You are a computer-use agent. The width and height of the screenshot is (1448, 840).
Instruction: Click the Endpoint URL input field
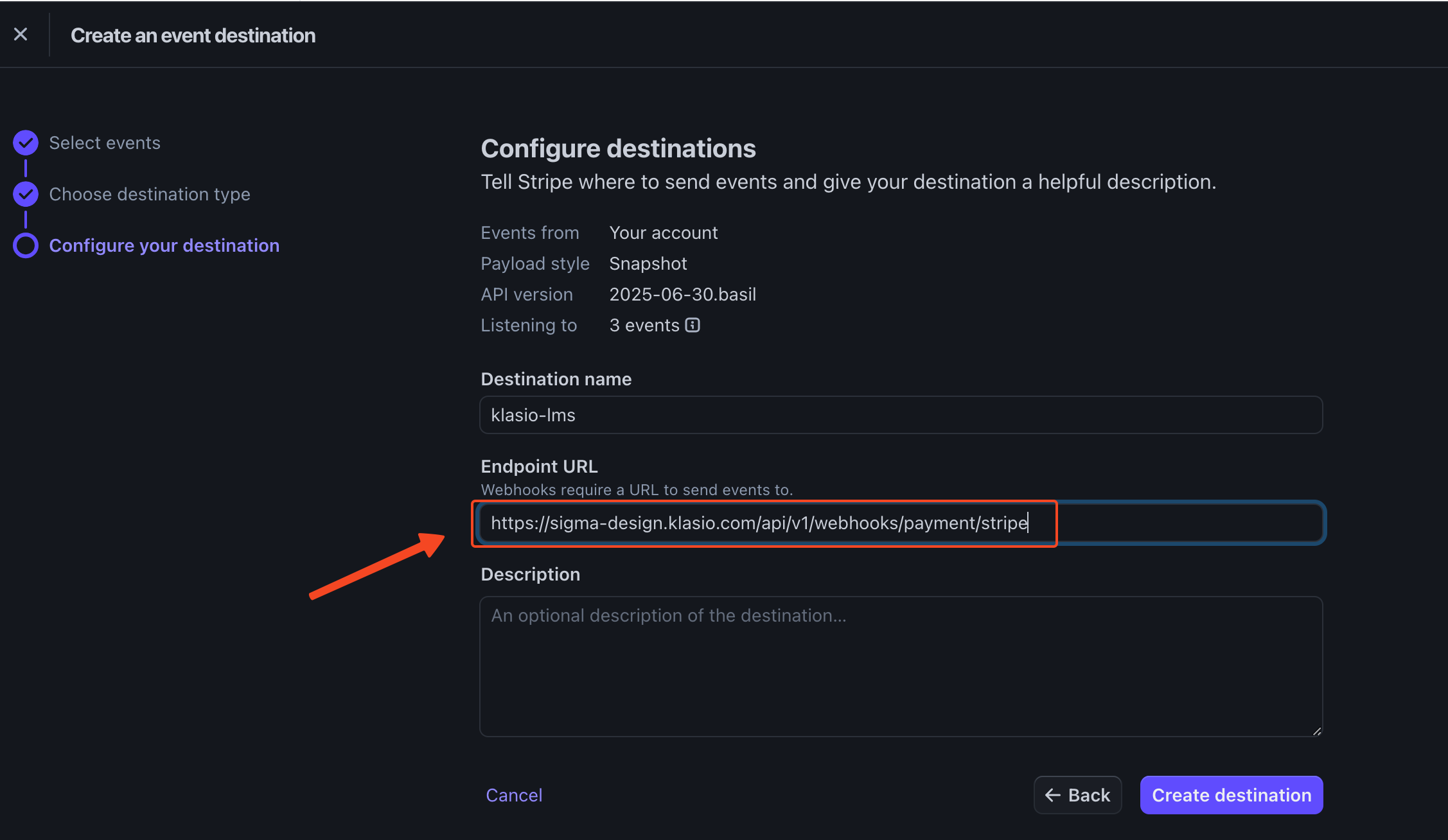pos(764,523)
